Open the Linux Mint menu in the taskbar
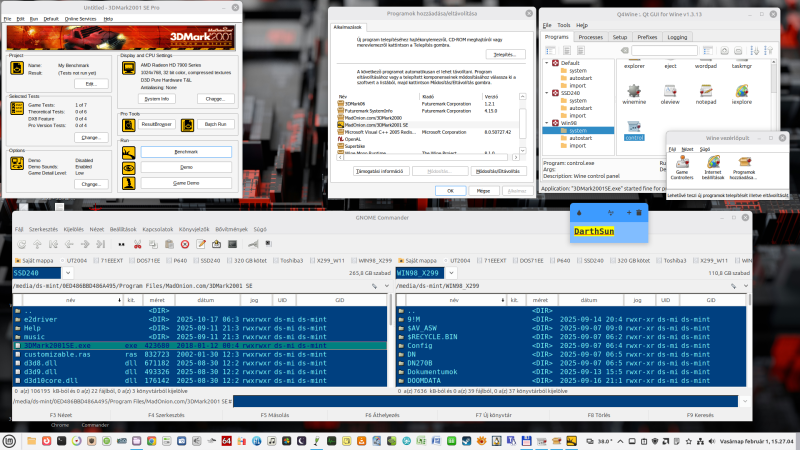 (x=9, y=441)
